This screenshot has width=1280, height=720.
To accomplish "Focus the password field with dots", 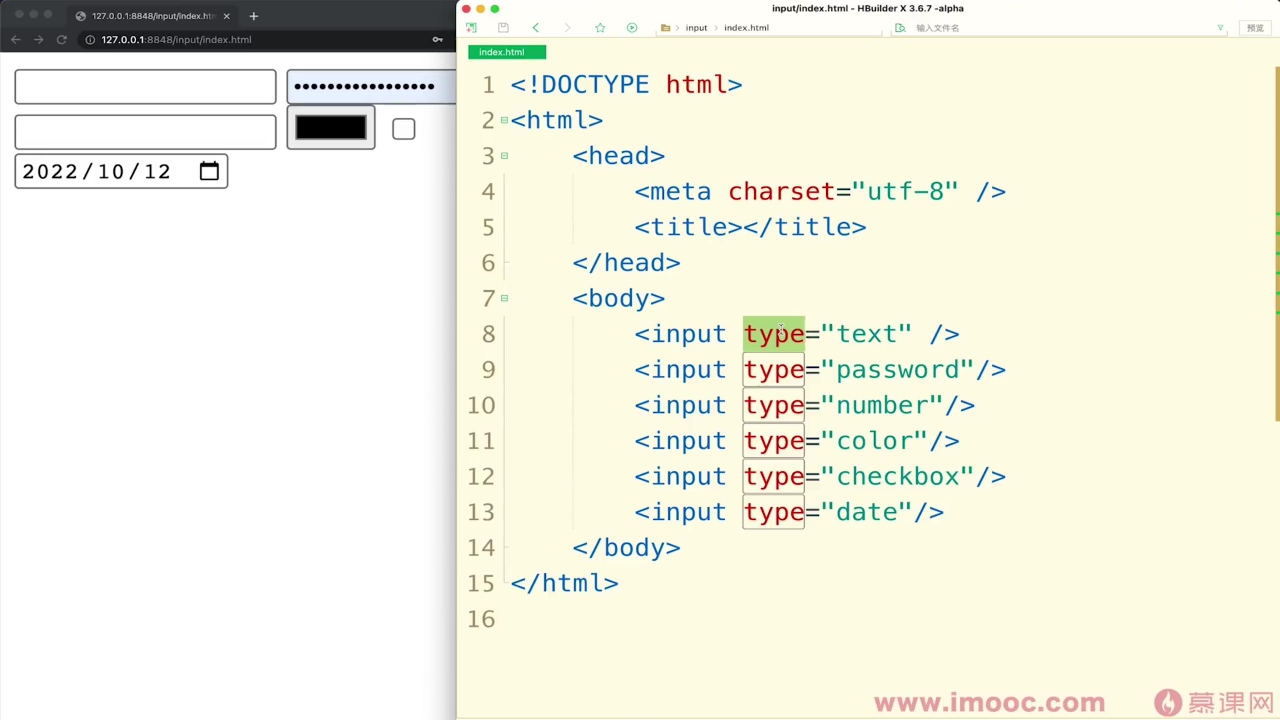I will click(x=371, y=87).
